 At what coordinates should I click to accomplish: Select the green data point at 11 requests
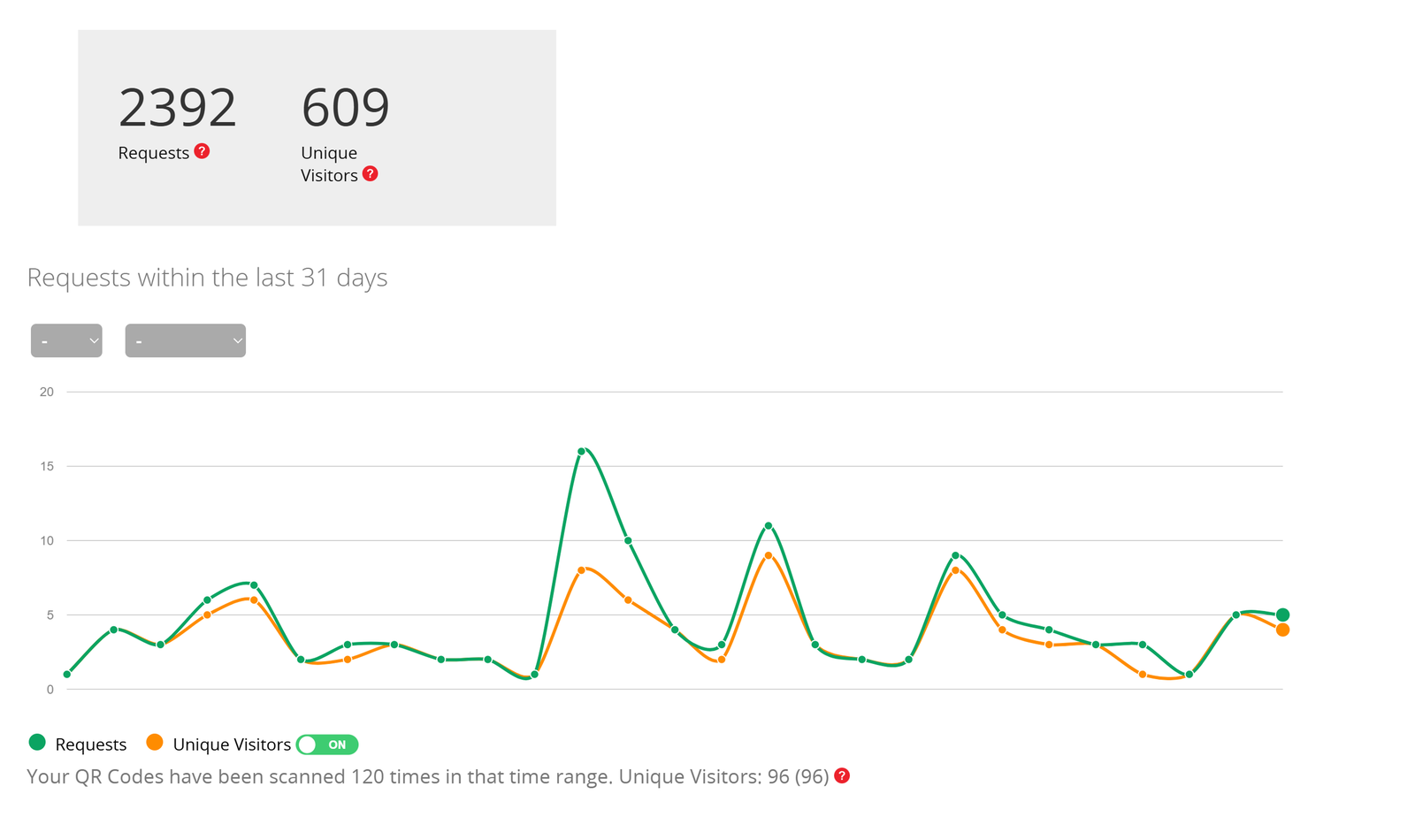coord(768,526)
